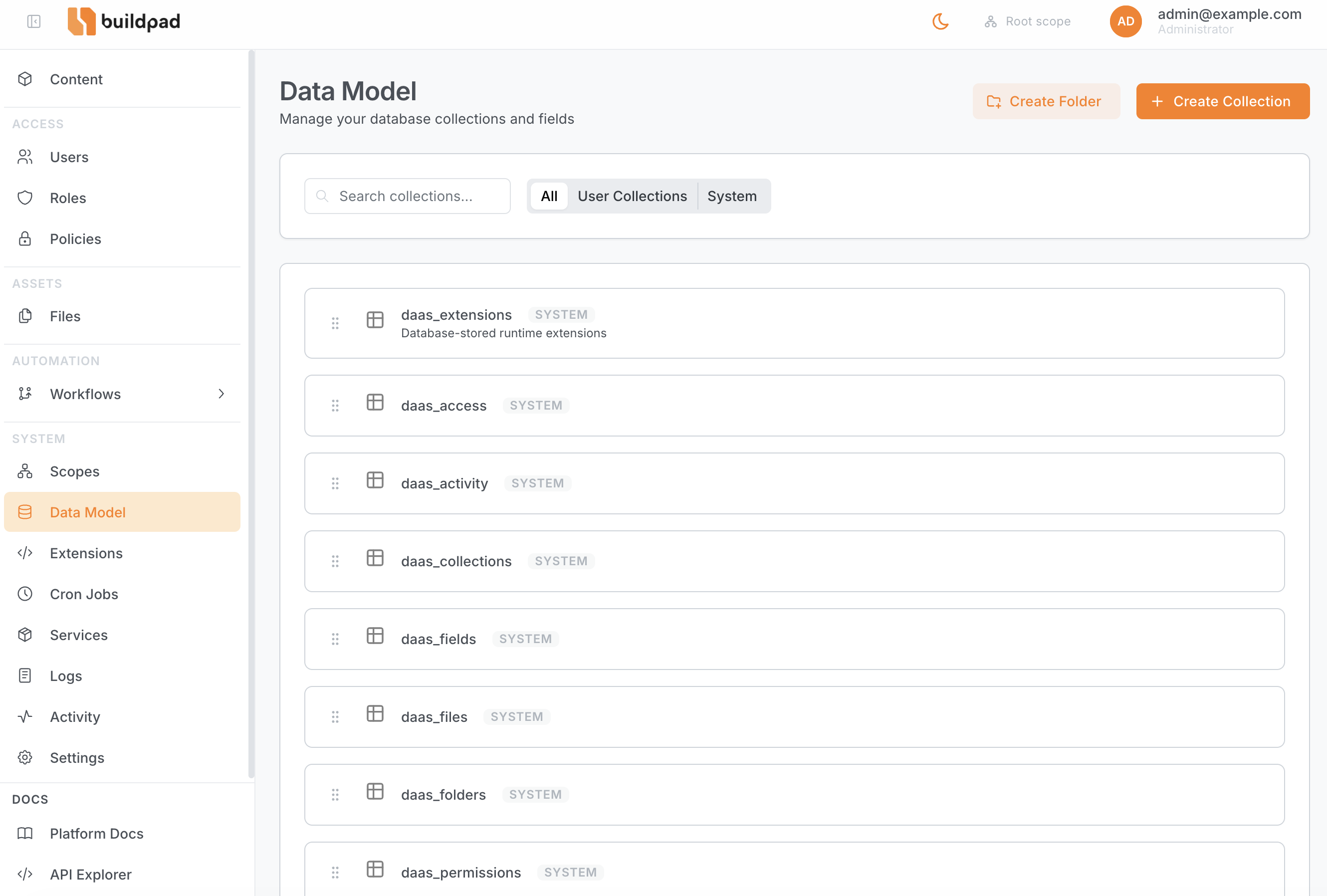Toggle dark mode with the moon icon
The width and height of the screenshot is (1327, 896).
pyautogui.click(x=940, y=21)
